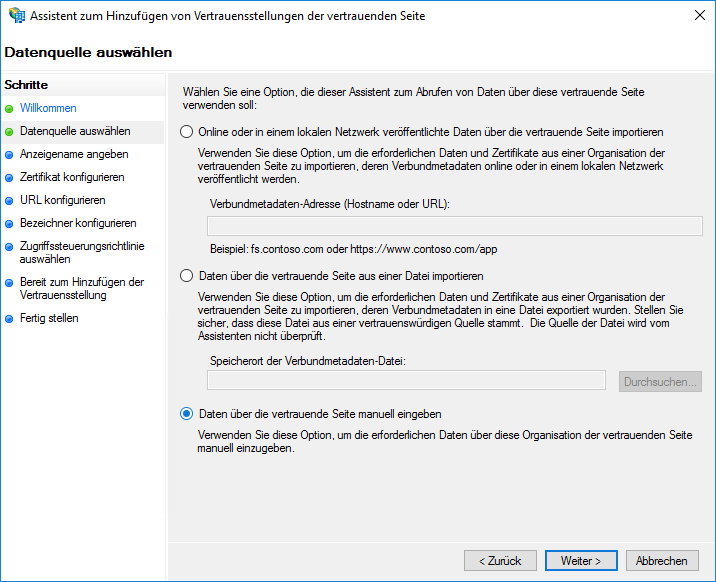
Task: Click the blue bullet beside Zertifikat konfigurieren
Action: click(x=10, y=178)
